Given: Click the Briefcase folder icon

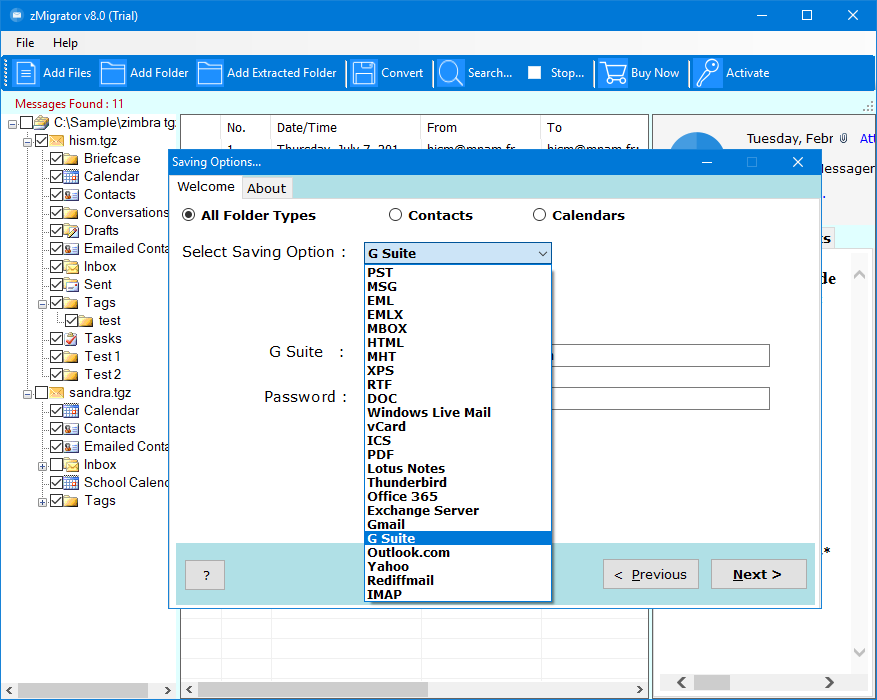Looking at the screenshot, I should [71, 159].
